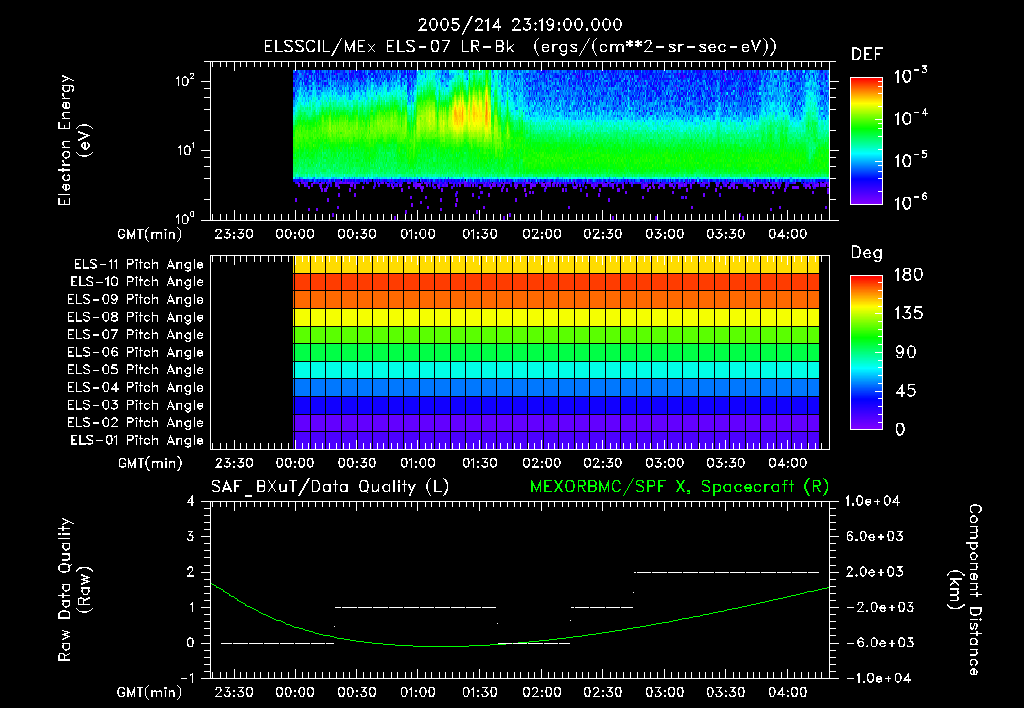Click the GMT(min) label under the spectrogram
The height and width of the screenshot is (708, 1024).
pos(150,234)
